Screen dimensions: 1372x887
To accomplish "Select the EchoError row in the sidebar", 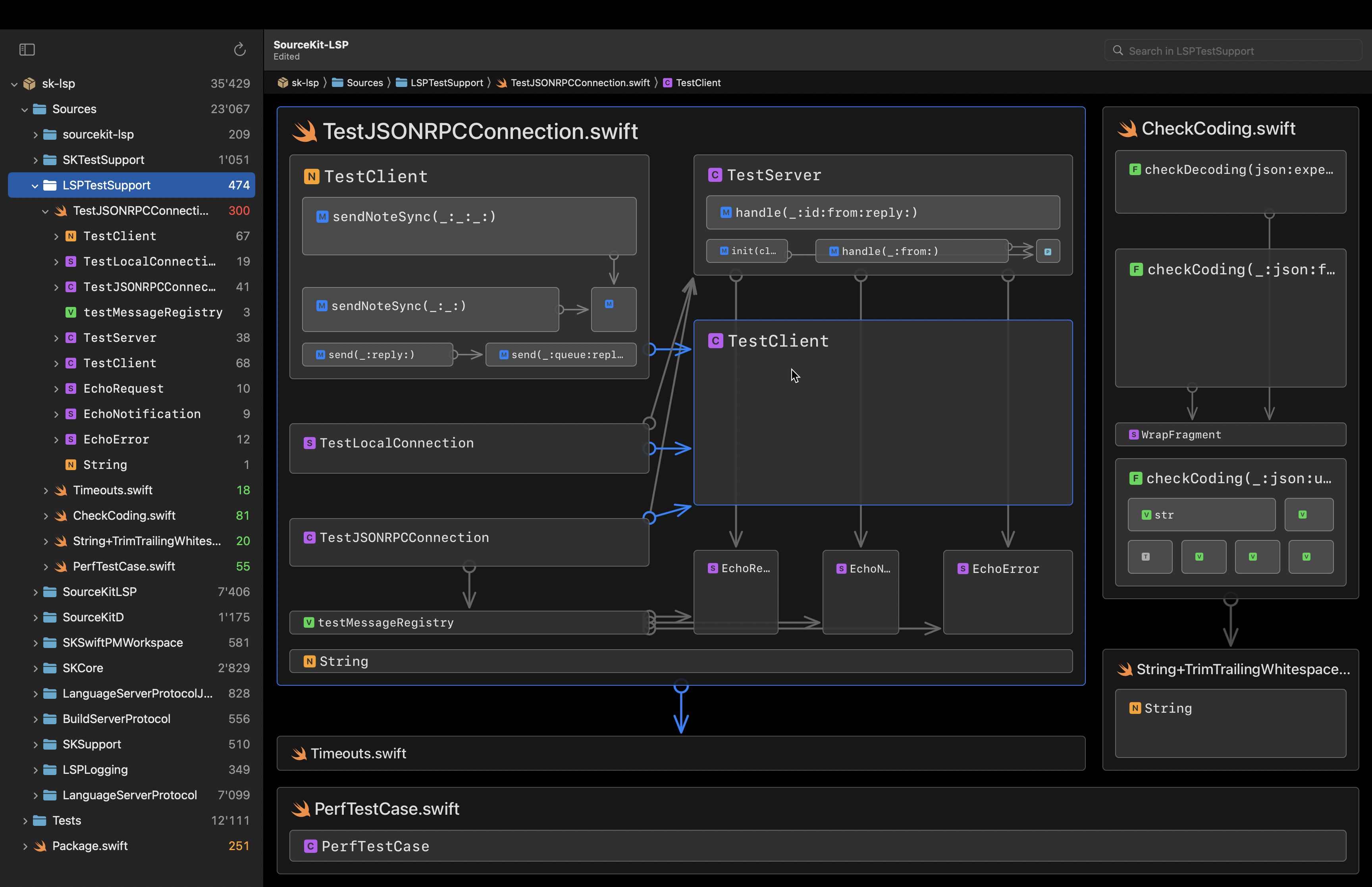I will click(x=131, y=440).
